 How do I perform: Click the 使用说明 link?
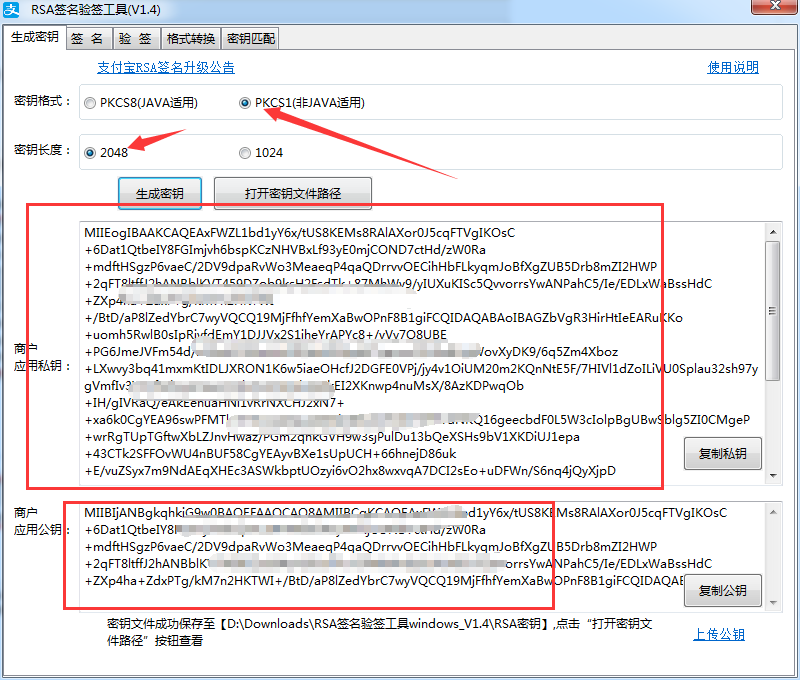click(x=733, y=68)
